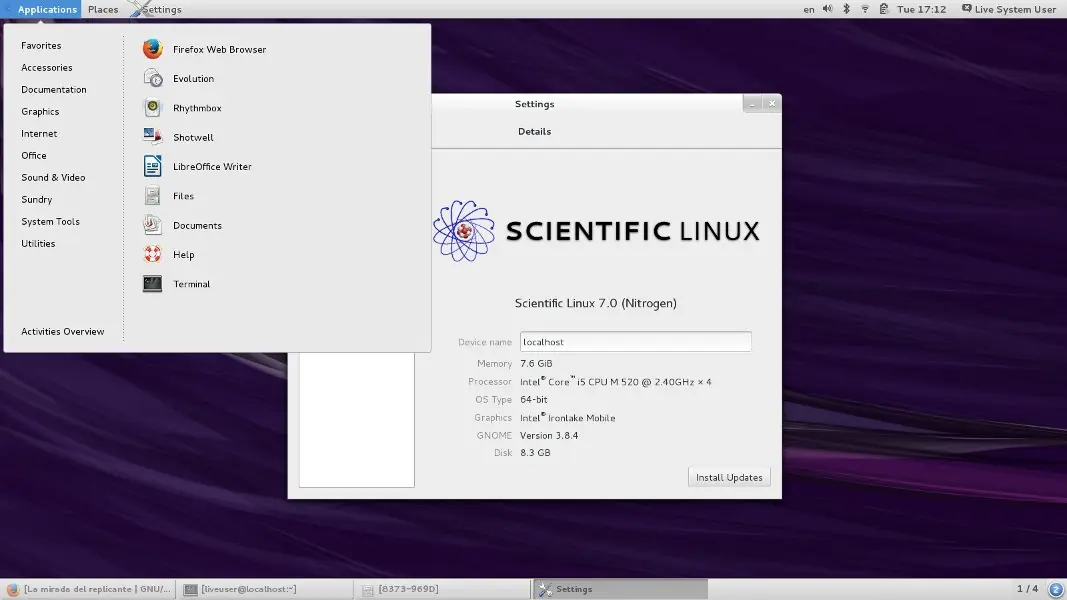Open Shotwell photo manager icon

point(152,137)
